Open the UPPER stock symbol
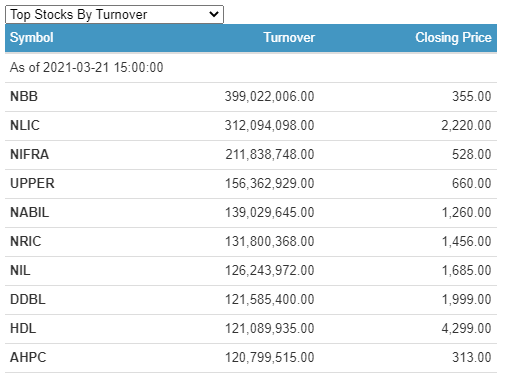The height and width of the screenshot is (377, 509). pos(32,184)
